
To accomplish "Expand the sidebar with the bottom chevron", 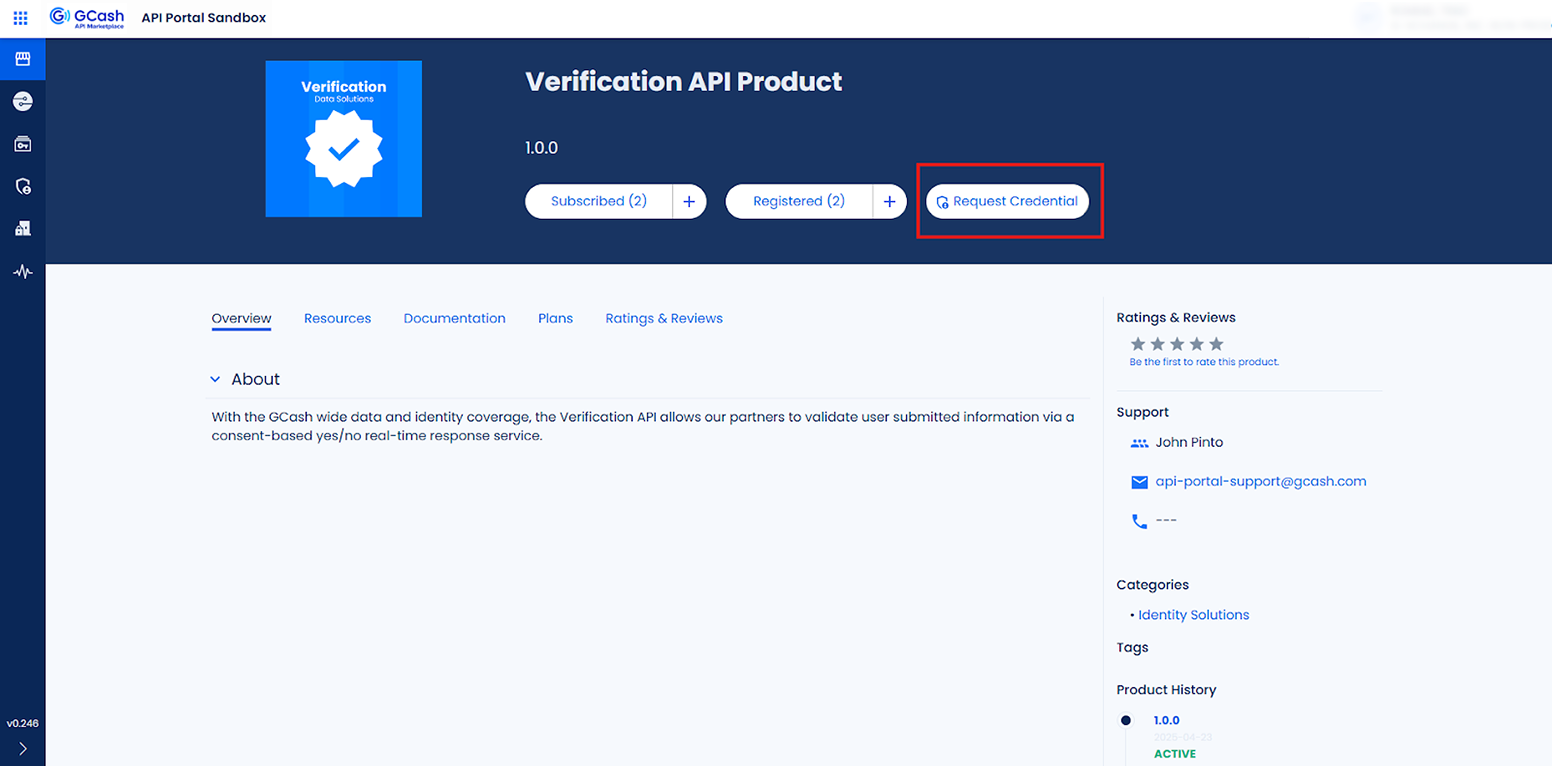I will tap(23, 748).
